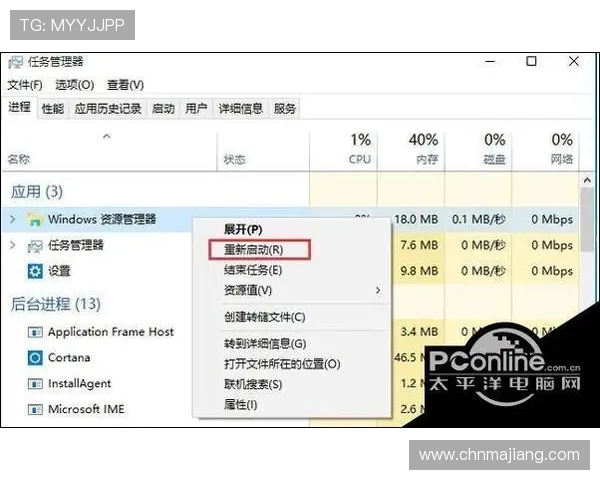Click the scrollbar up arrow
600x480 pixels.
(x=587, y=180)
